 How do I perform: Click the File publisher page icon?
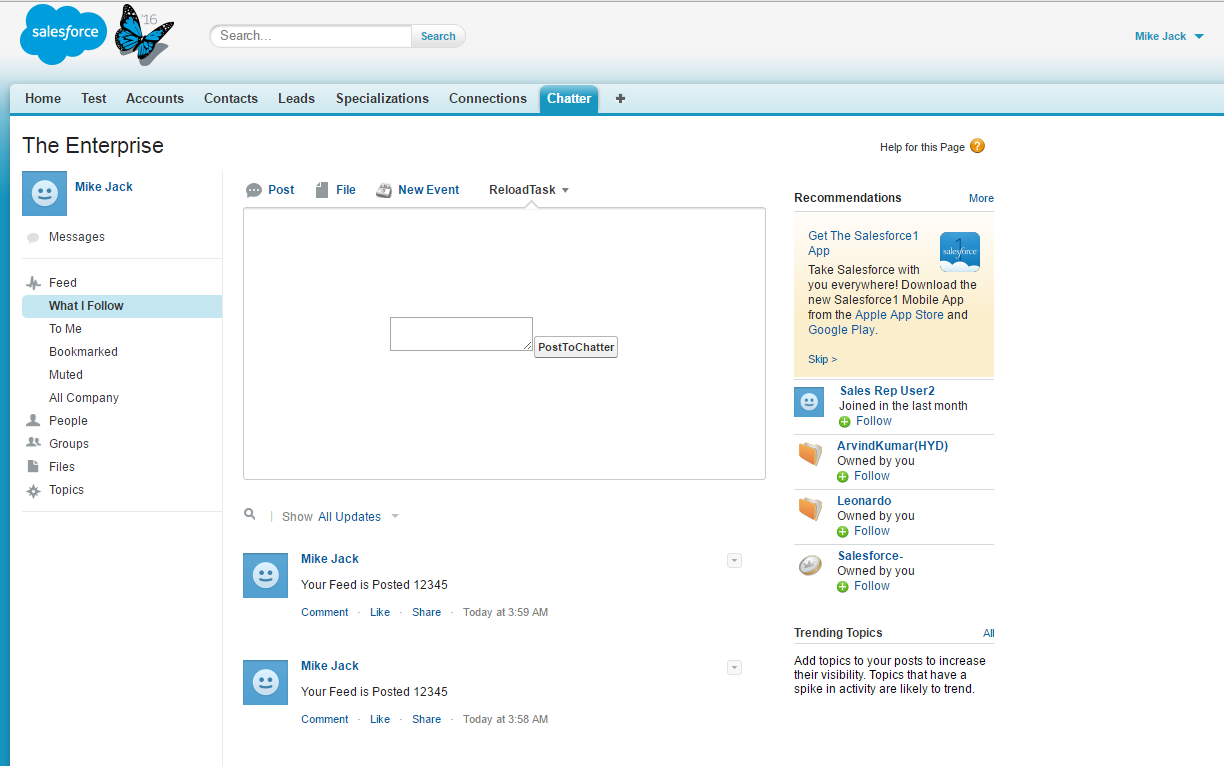tap(322, 190)
